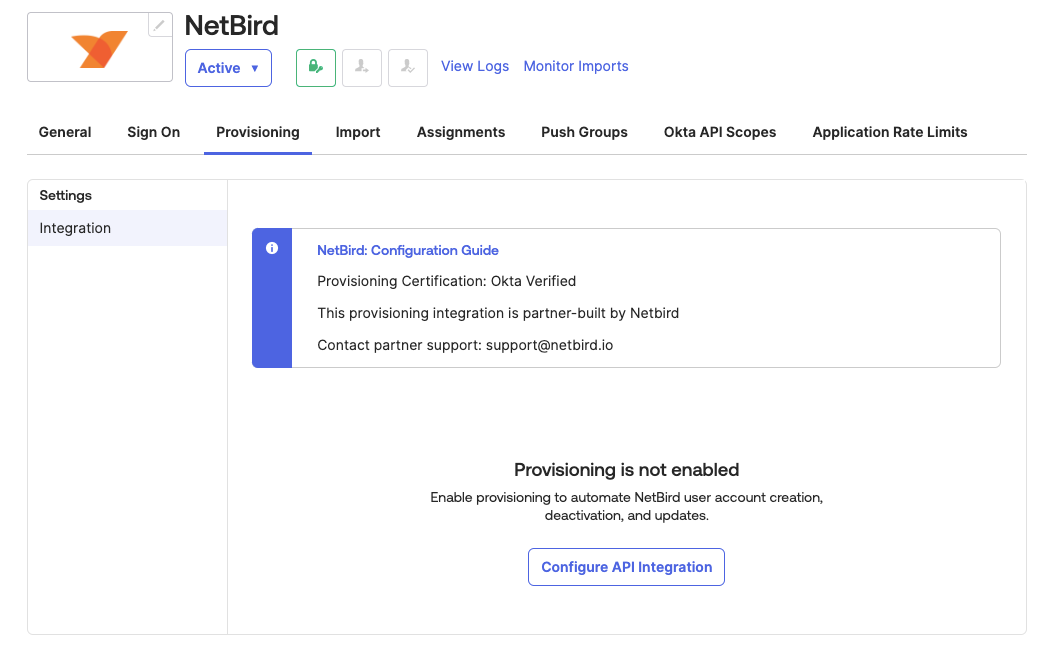Open the Okta API Scopes tab
1057x653 pixels.
720,132
